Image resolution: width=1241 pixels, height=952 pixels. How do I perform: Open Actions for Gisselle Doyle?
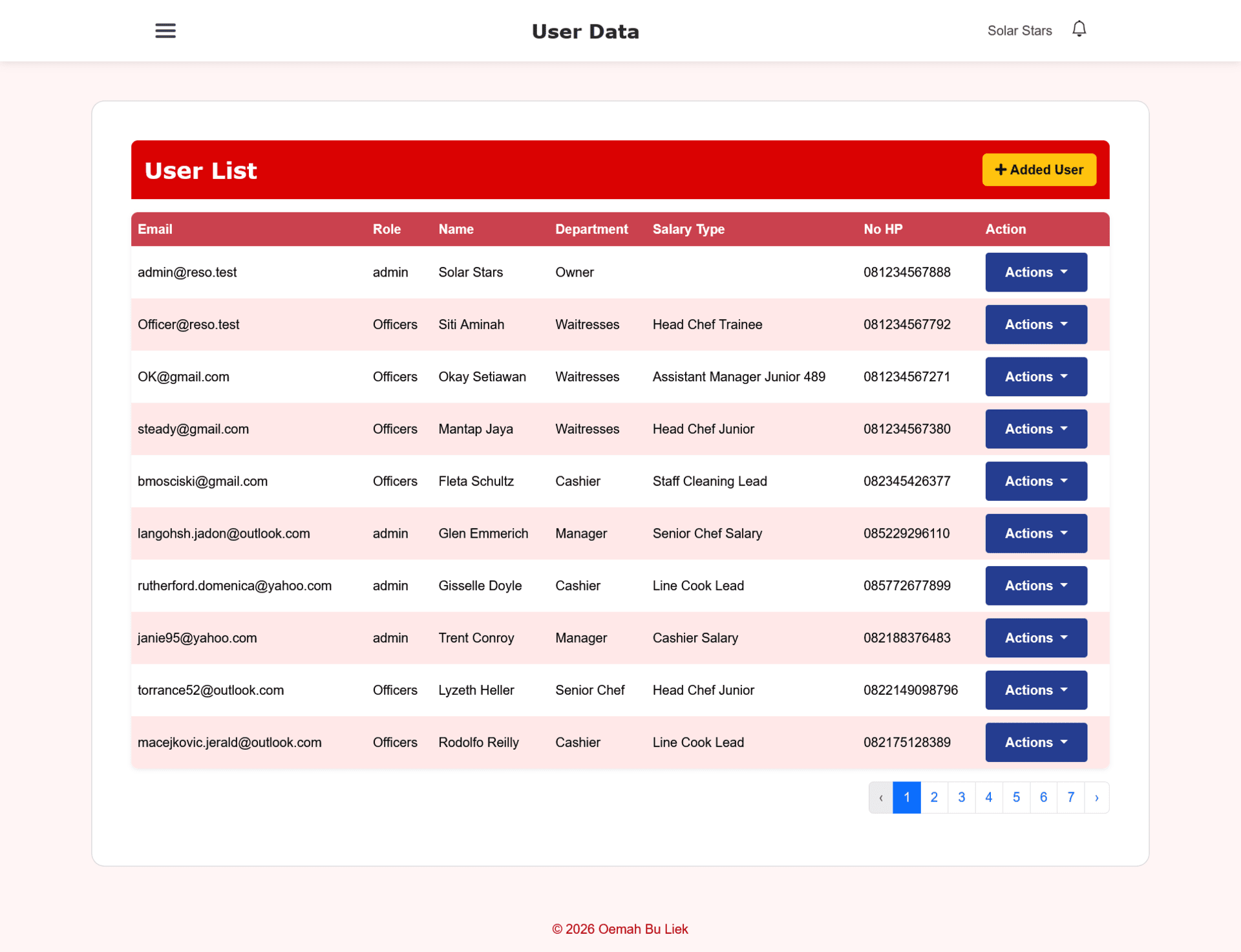coord(1035,586)
